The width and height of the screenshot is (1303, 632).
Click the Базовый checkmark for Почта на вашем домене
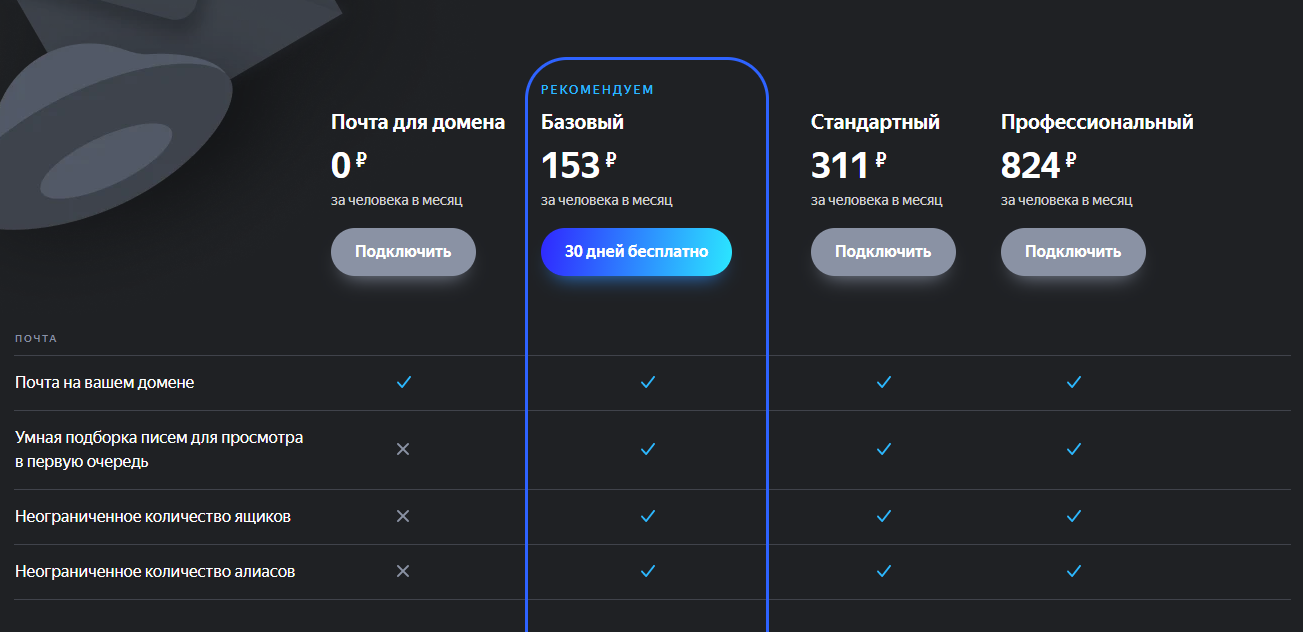(647, 382)
